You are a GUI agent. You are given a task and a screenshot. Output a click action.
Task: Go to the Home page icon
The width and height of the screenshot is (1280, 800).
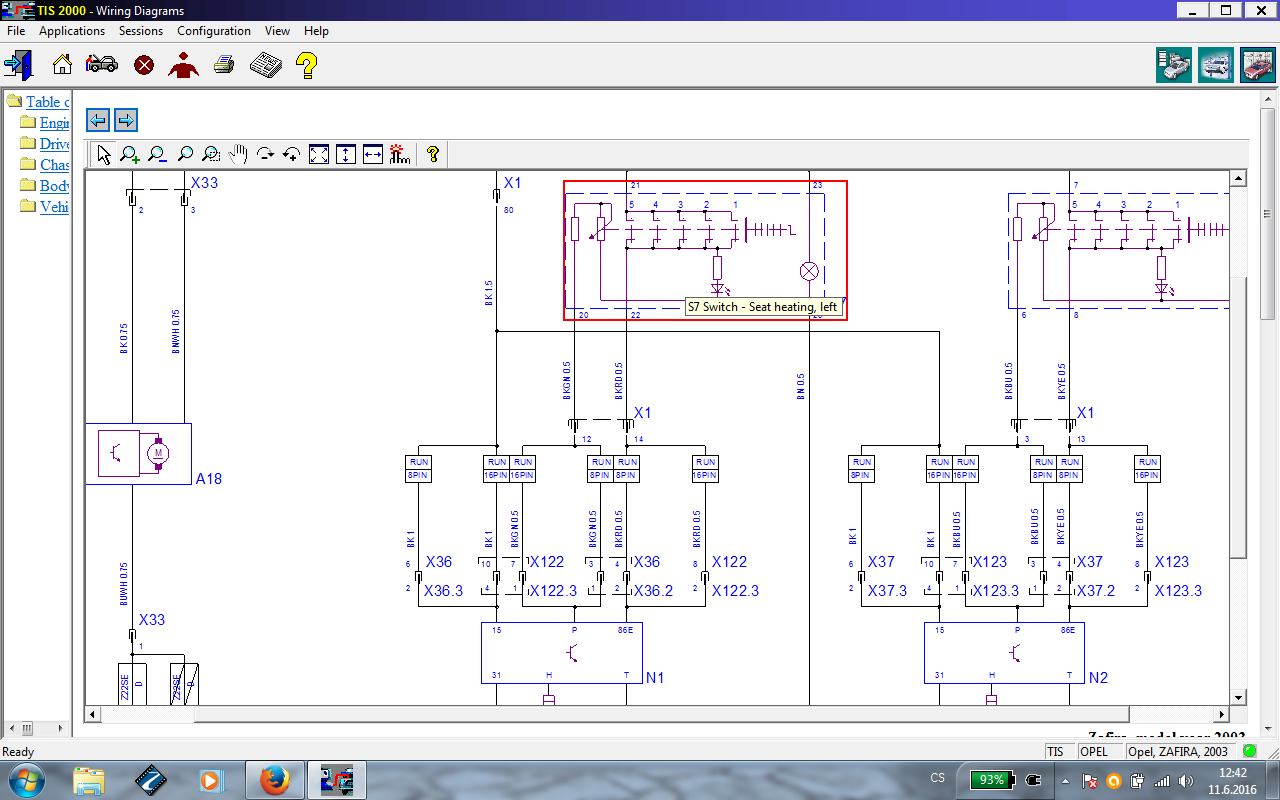62,65
